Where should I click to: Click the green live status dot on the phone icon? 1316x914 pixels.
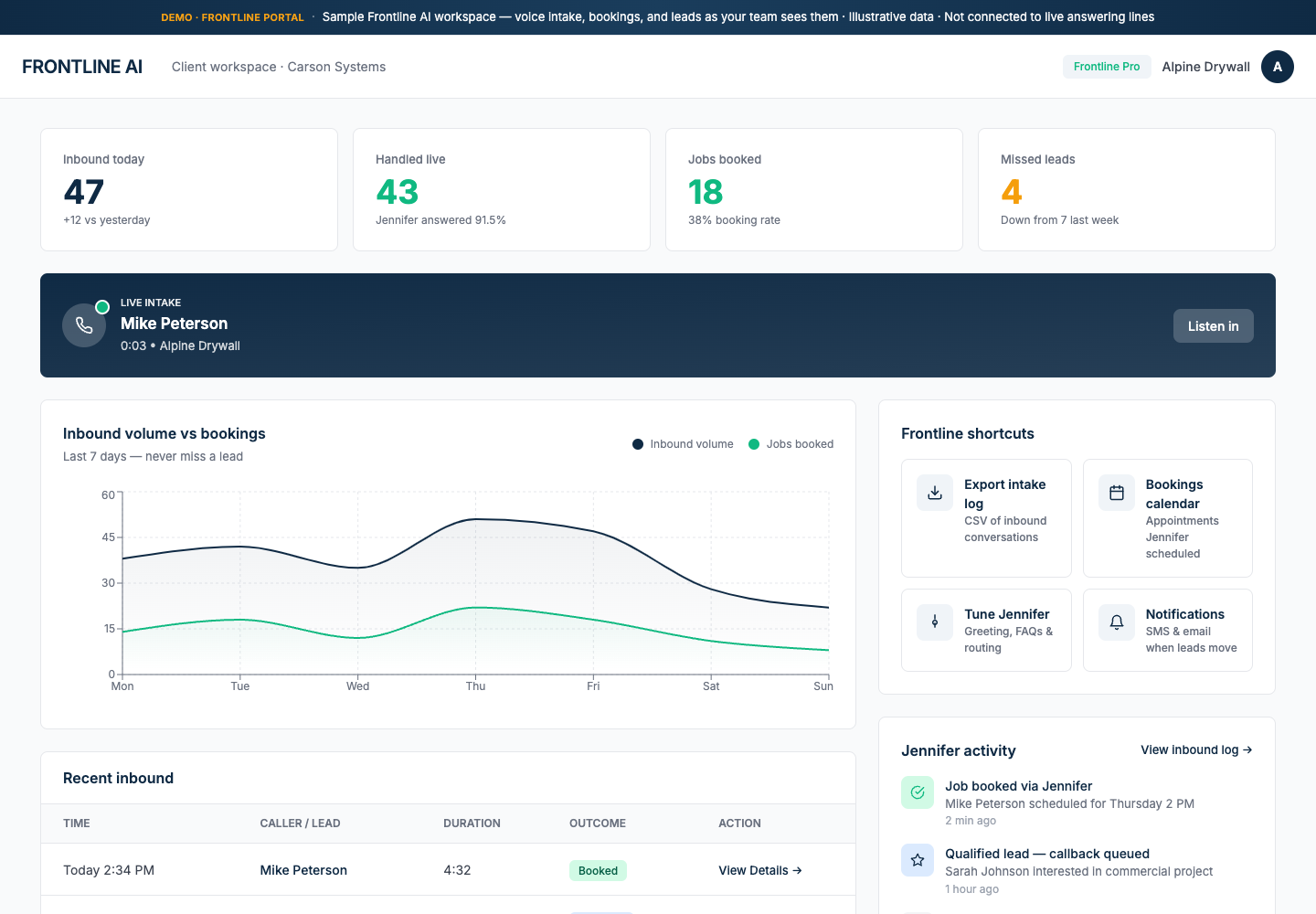(102, 307)
